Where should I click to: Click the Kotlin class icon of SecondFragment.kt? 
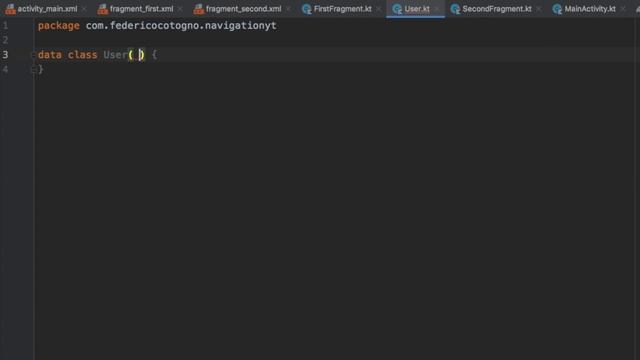coord(455,9)
